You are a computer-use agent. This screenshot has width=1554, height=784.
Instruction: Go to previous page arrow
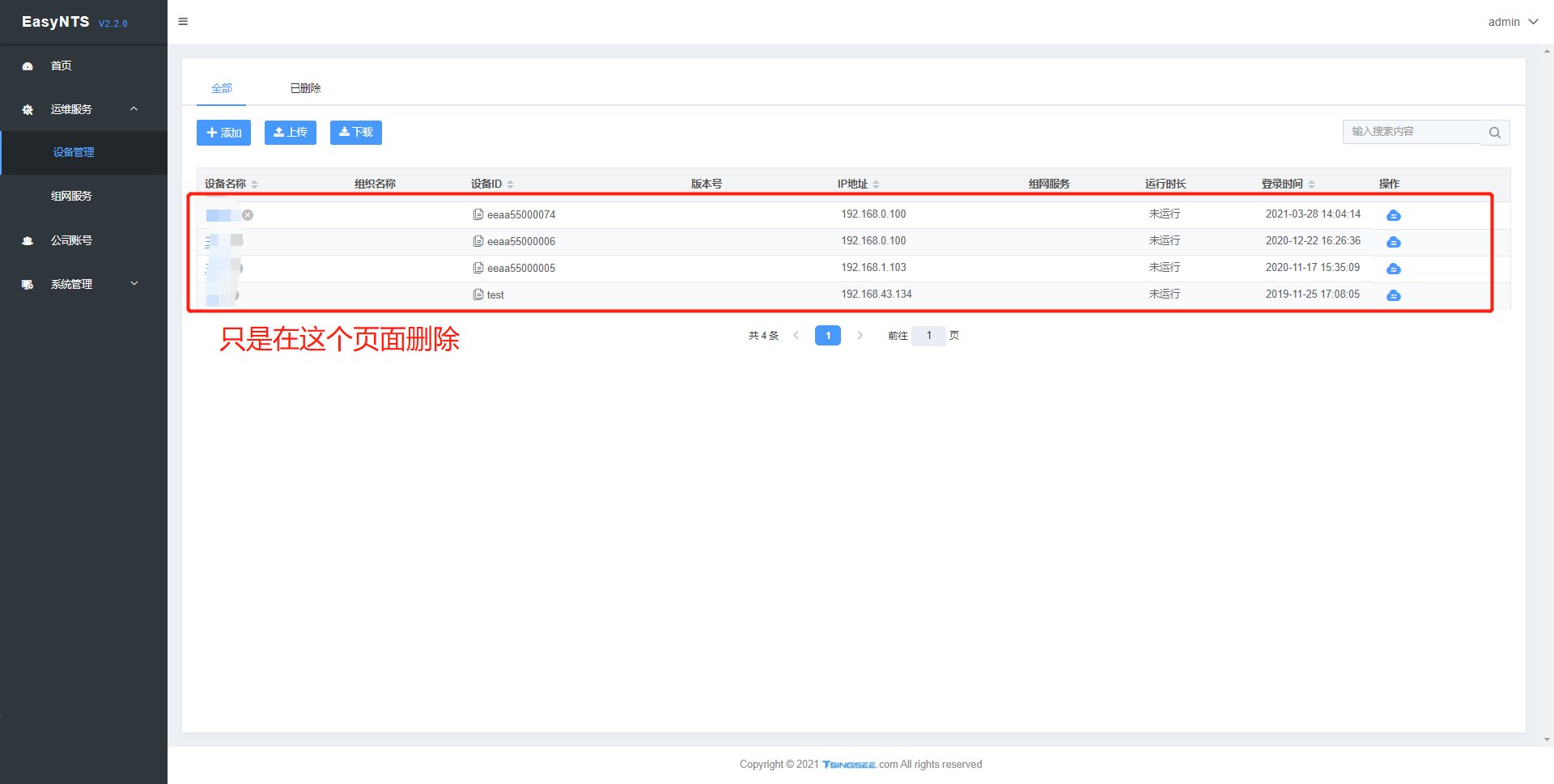tap(796, 335)
